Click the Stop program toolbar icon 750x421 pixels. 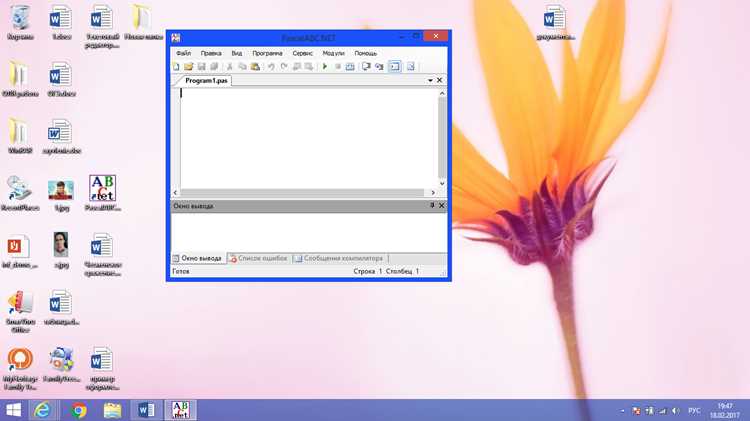point(338,66)
